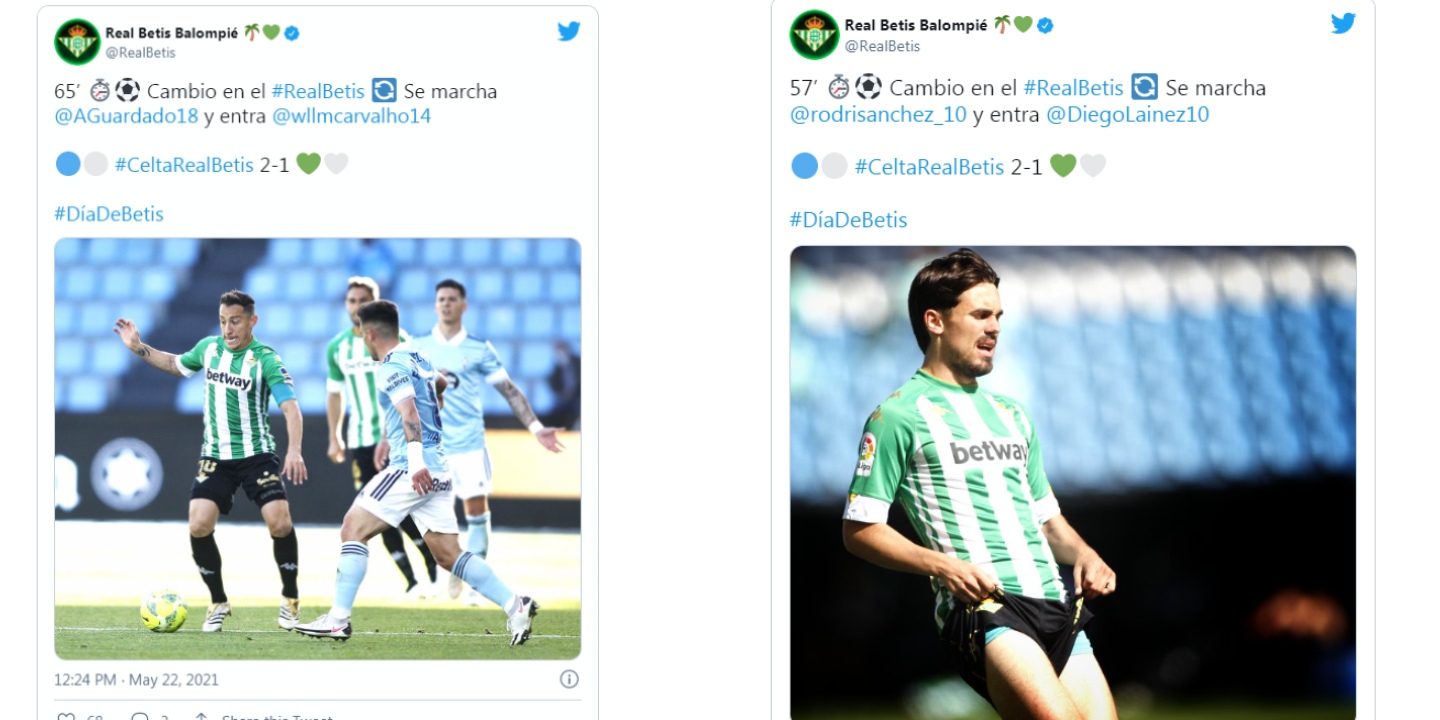Click the Twitter bird icon in the 57' tweet
The image size is (1440, 720).
[1343, 23]
